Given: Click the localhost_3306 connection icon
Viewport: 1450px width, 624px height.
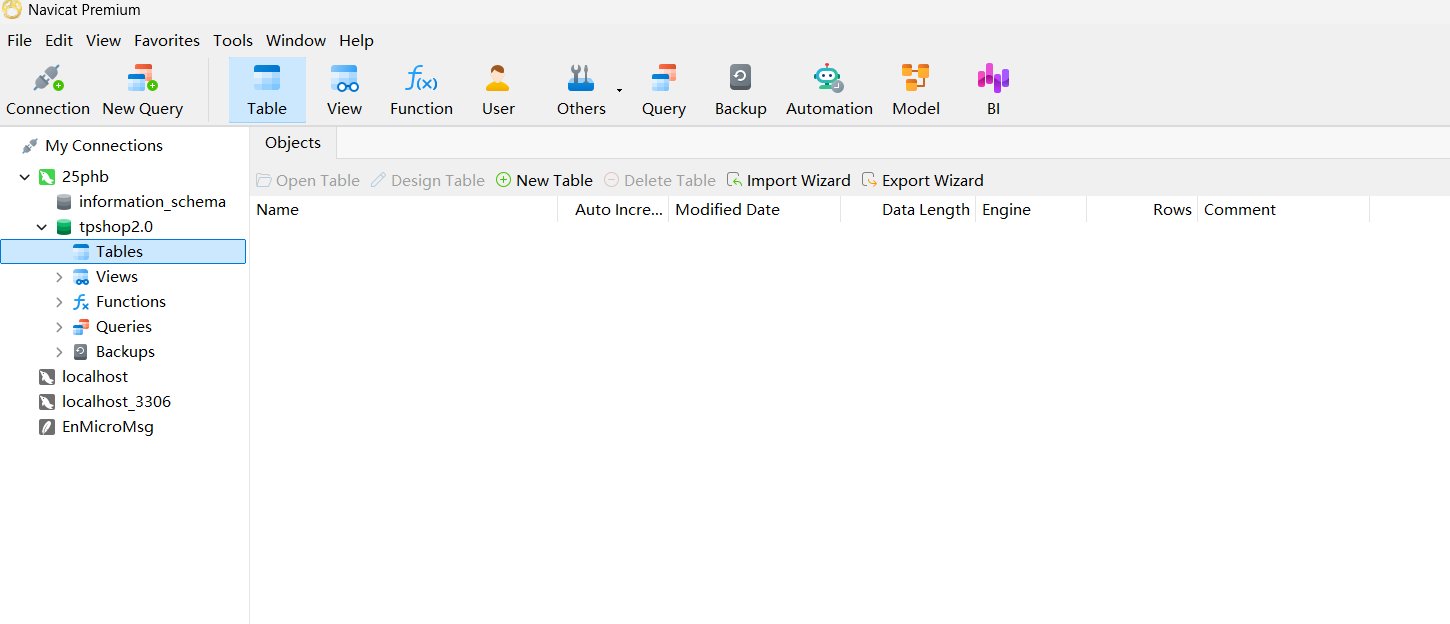Looking at the screenshot, I should point(47,402).
